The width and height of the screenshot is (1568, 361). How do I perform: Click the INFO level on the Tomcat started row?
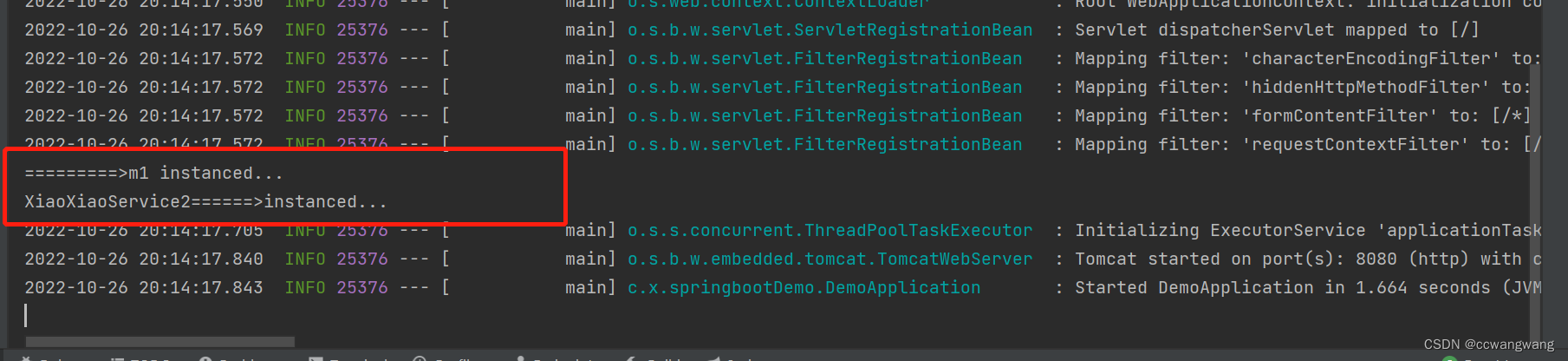click(305, 259)
